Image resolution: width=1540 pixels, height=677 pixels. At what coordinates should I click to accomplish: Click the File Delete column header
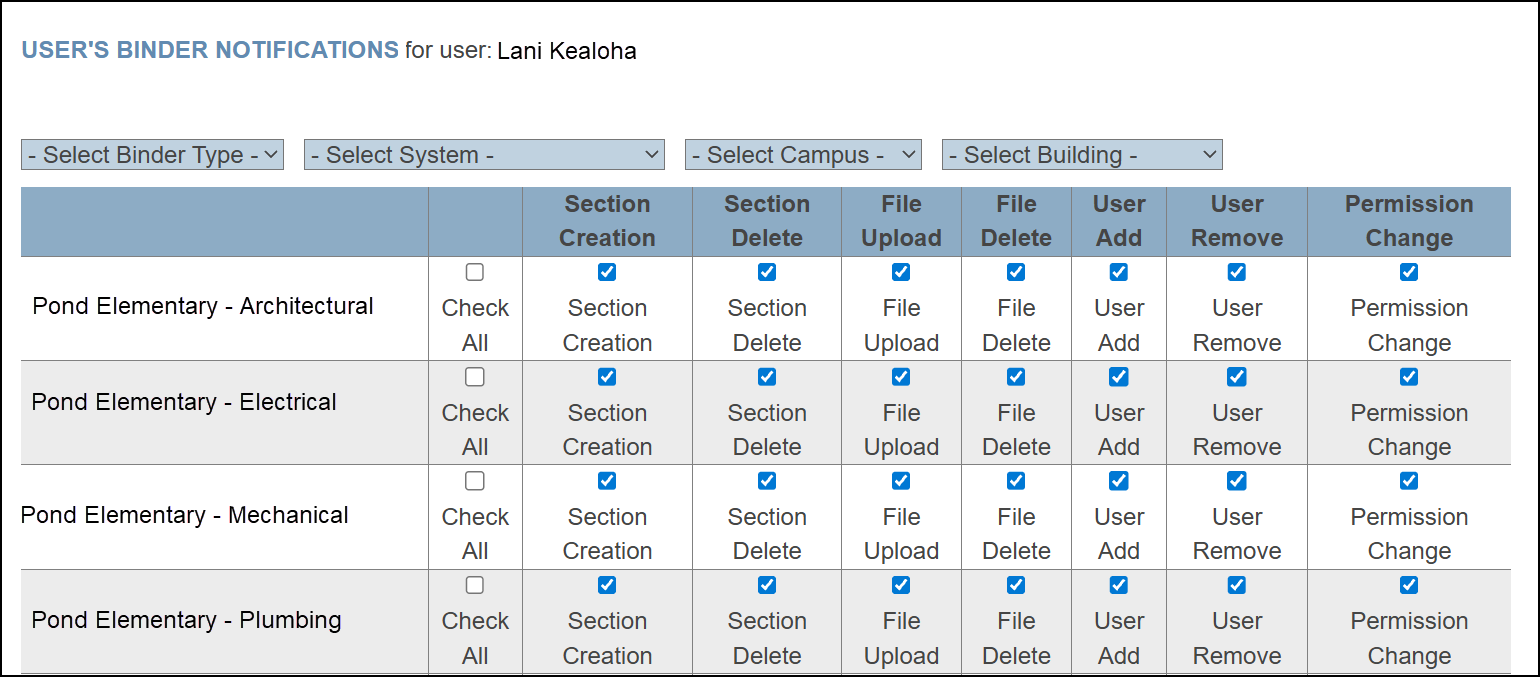pyautogui.click(x=1016, y=221)
